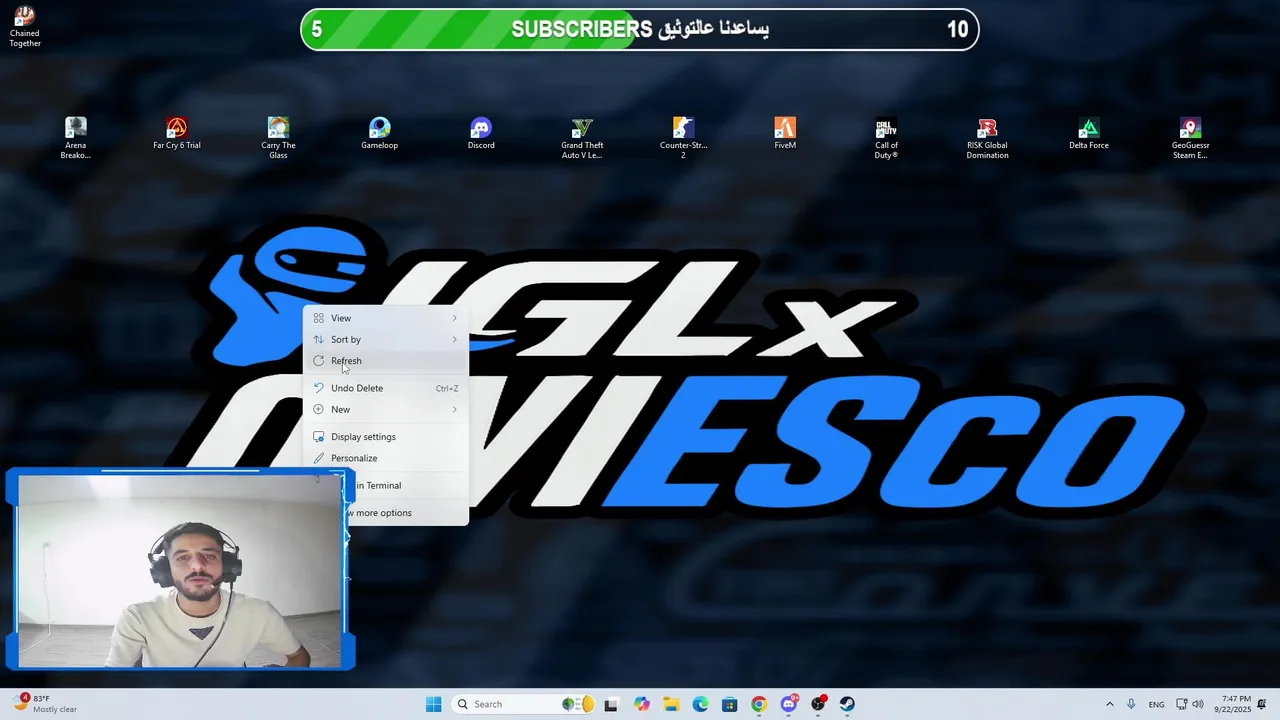This screenshot has width=1280, height=720.
Task: Select the Gameloop desktop icon
Action: [380, 134]
